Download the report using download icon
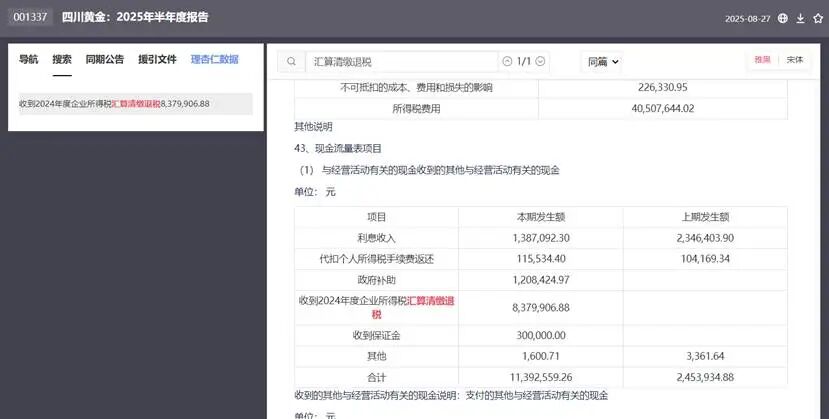 coord(800,18)
